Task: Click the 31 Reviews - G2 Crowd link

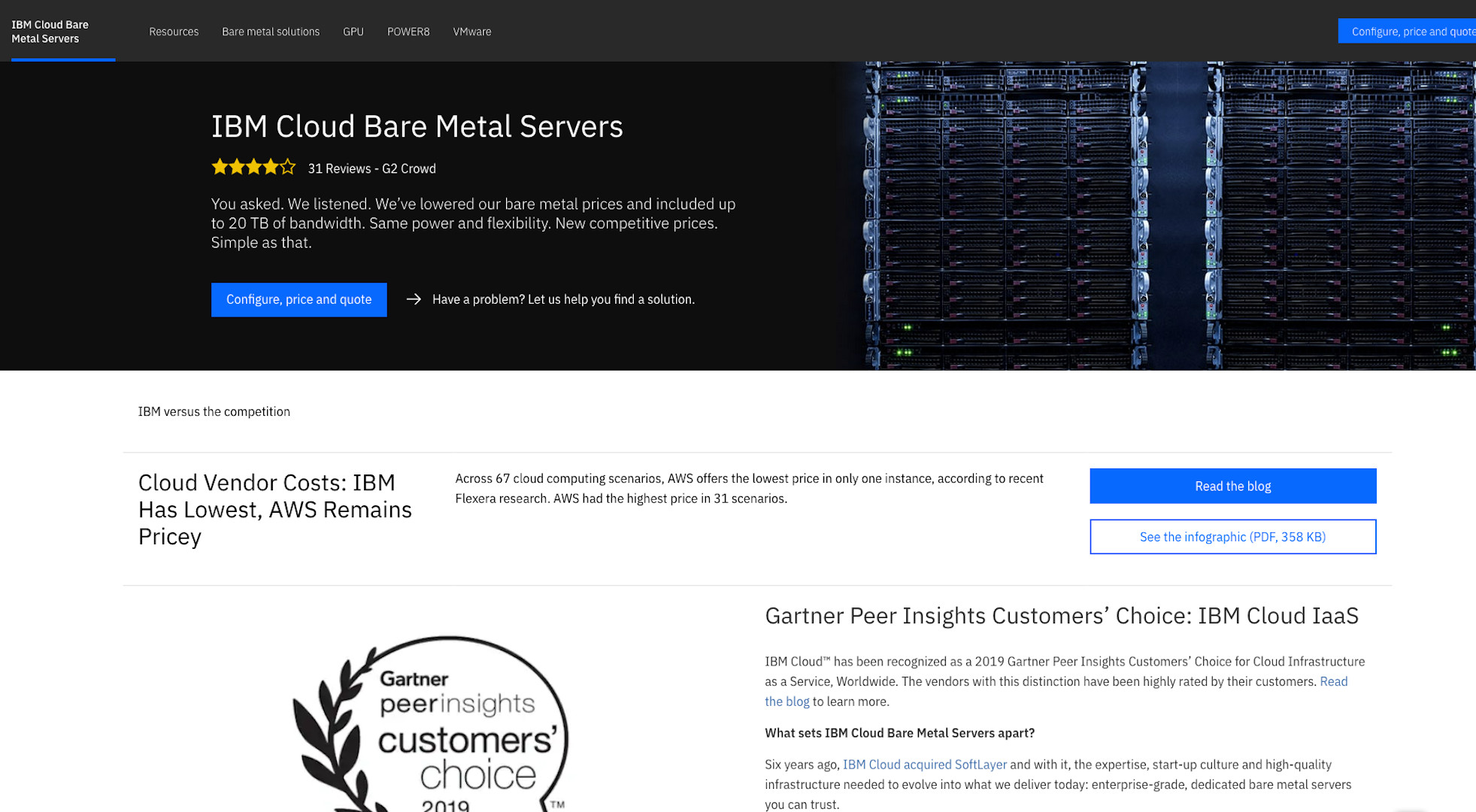Action: (x=371, y=168)
